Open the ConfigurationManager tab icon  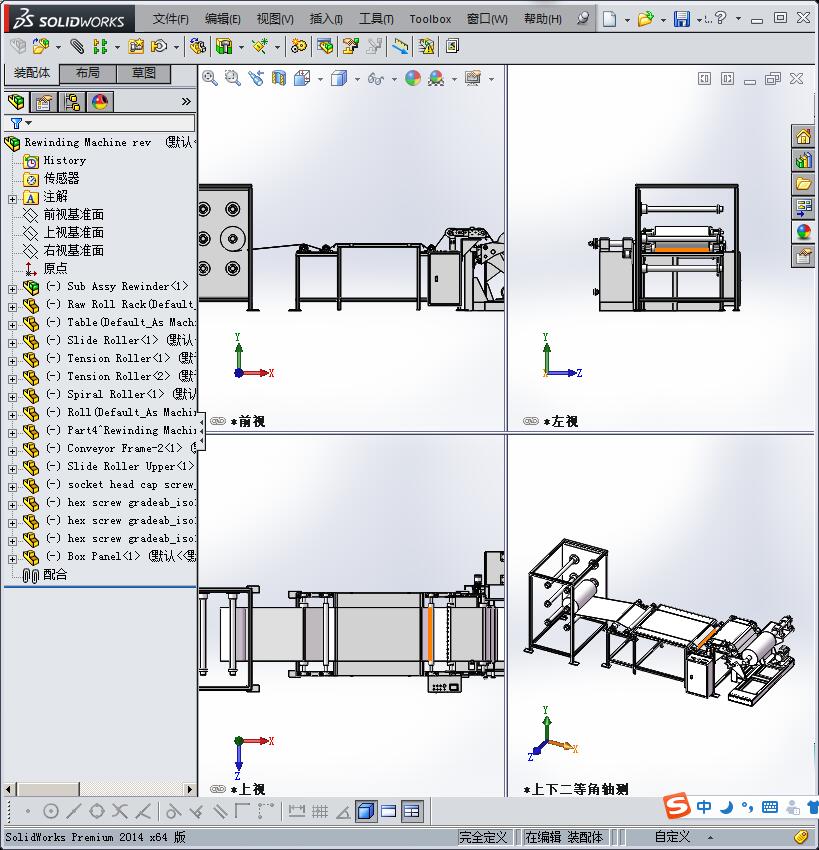72,102
